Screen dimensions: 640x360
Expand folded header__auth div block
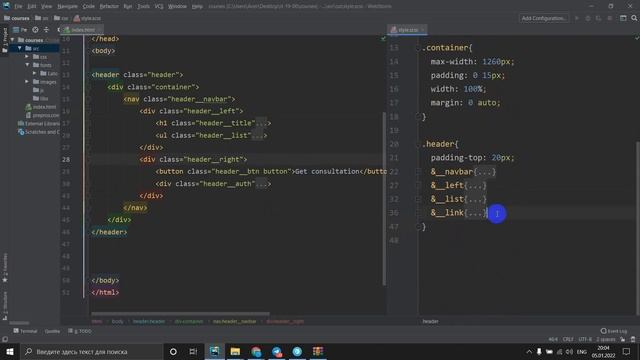(261, 184)
